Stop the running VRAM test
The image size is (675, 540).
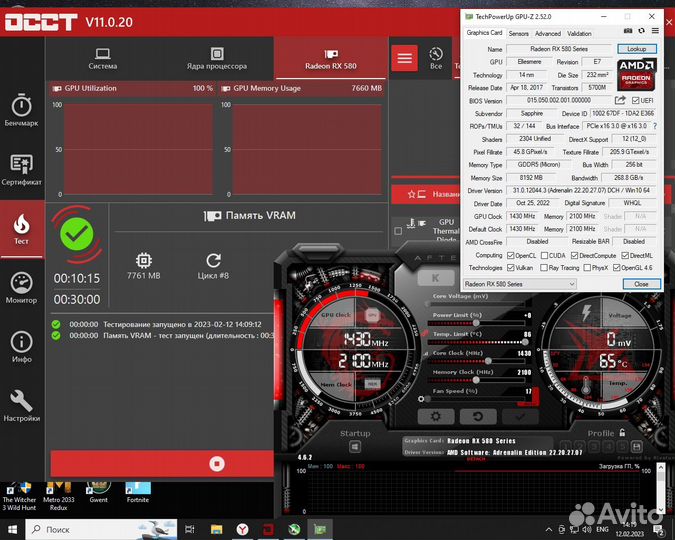[x=217, y=464]
